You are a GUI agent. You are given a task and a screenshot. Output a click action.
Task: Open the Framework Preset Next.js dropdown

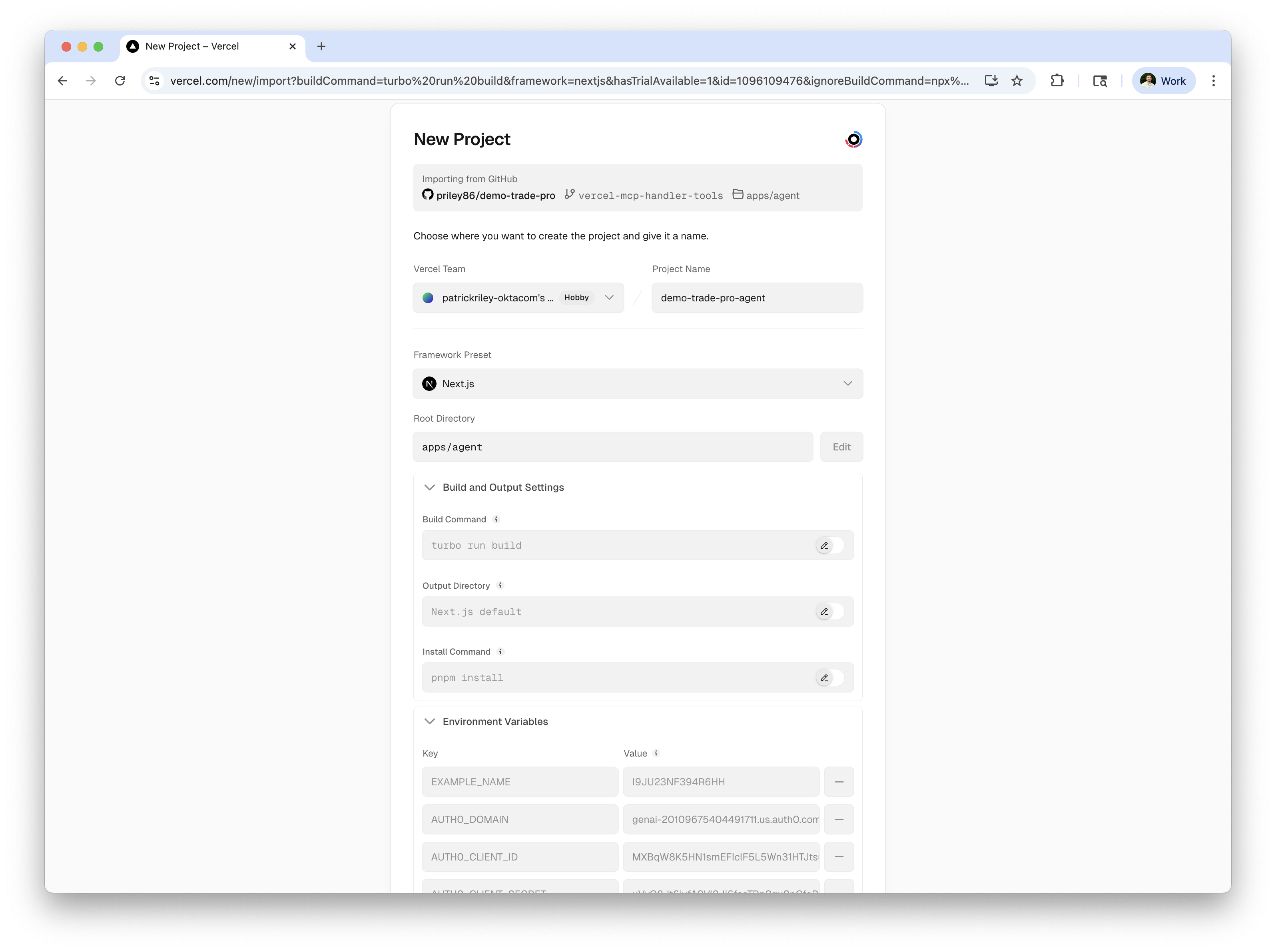click(x=638, y=384)
